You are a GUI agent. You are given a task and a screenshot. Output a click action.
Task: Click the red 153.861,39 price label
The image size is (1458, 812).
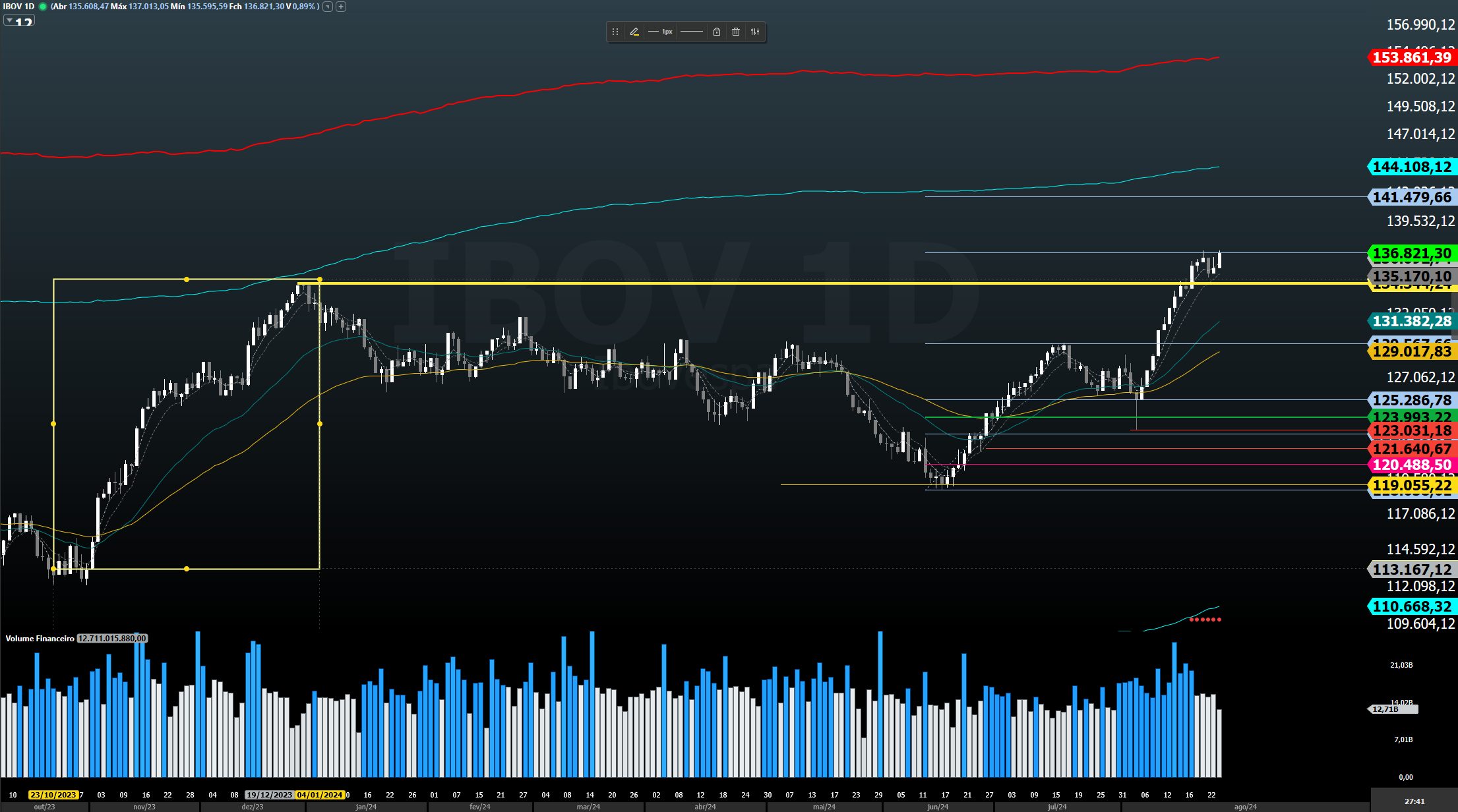1411,57
